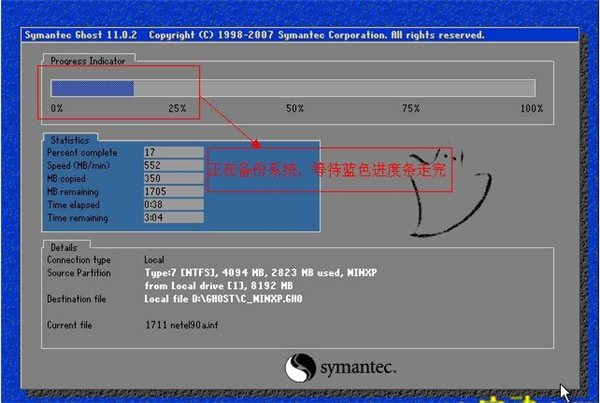Click the Percent complete value 17

tap(174, 152)
